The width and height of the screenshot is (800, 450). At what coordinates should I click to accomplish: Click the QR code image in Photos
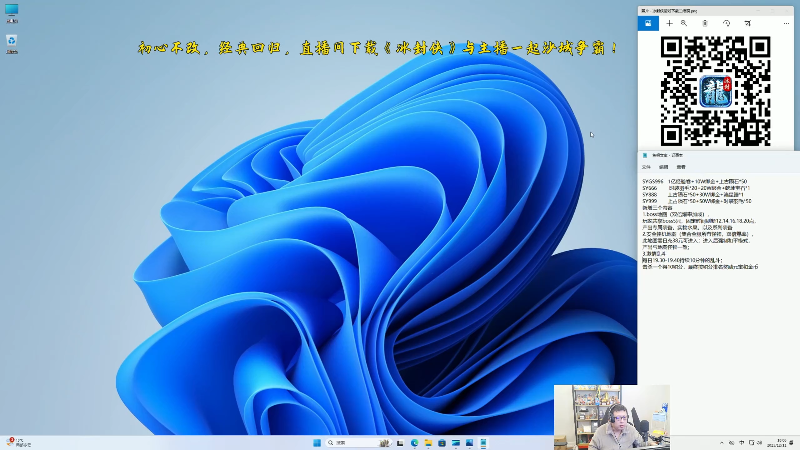pyautogui.click(x=715, y=91)
